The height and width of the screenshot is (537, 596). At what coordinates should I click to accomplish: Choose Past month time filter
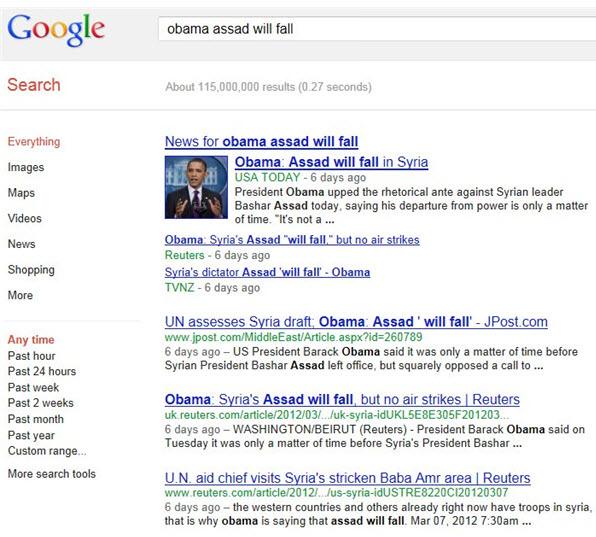[x=36, y=419]
